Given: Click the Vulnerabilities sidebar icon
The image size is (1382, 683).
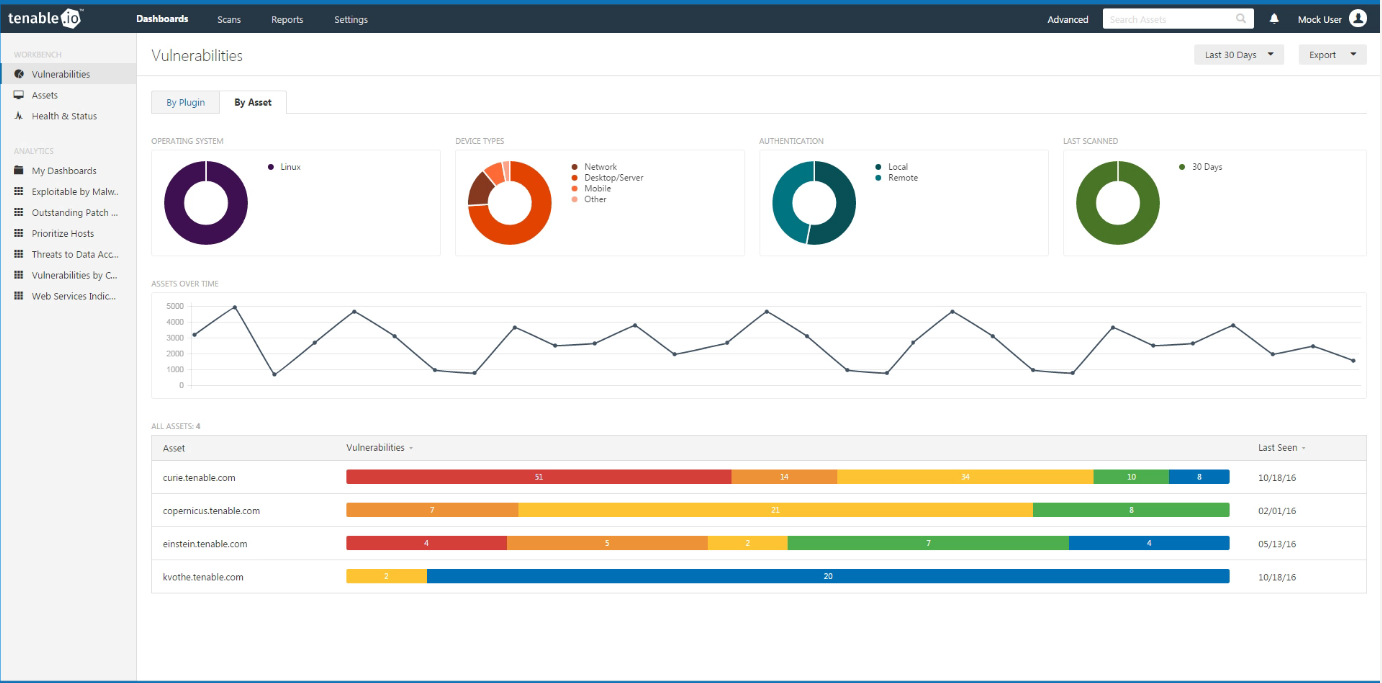Looking at the screenshot, I should pyautogui.click(x=19, y=74).
